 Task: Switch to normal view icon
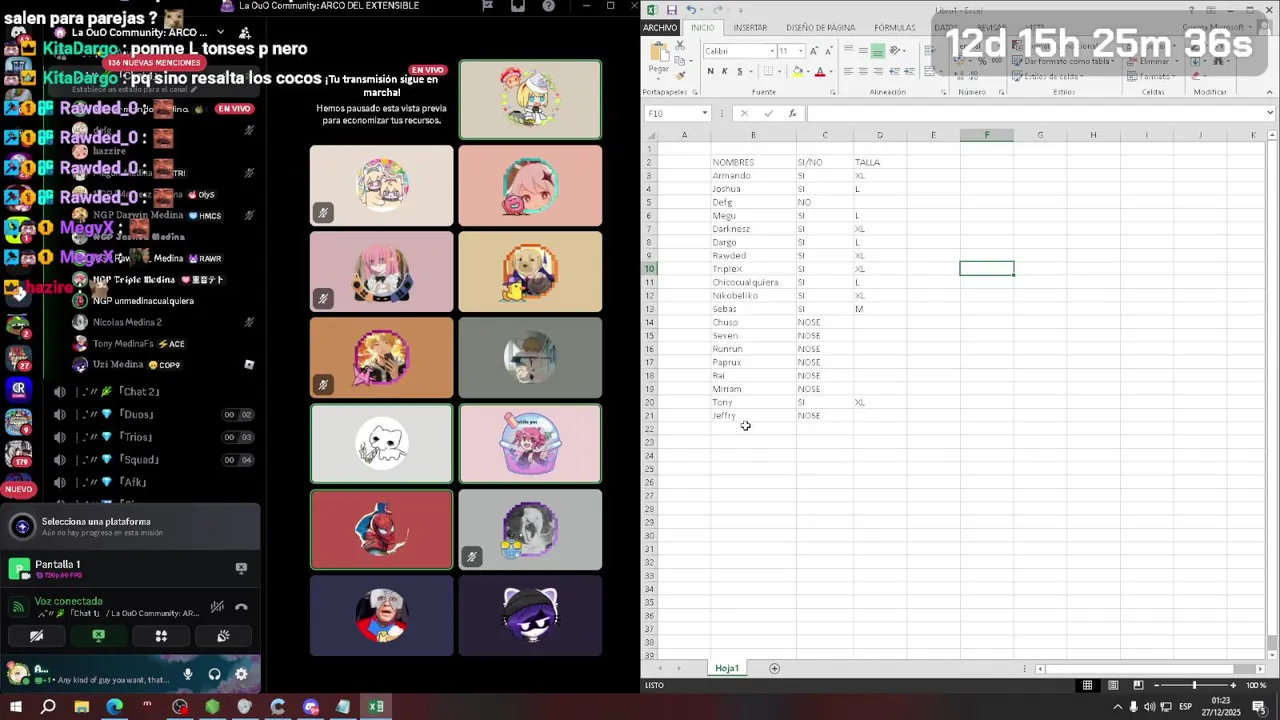coord(1087,685)
